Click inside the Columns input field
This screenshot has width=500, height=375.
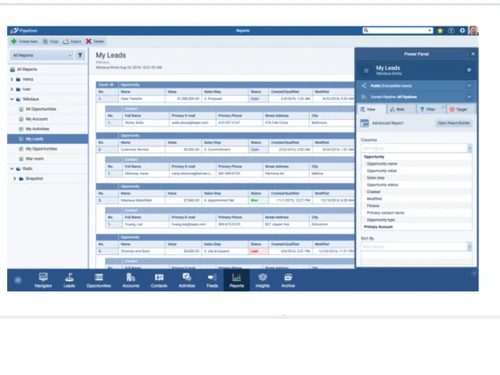(x=414, y=148)
